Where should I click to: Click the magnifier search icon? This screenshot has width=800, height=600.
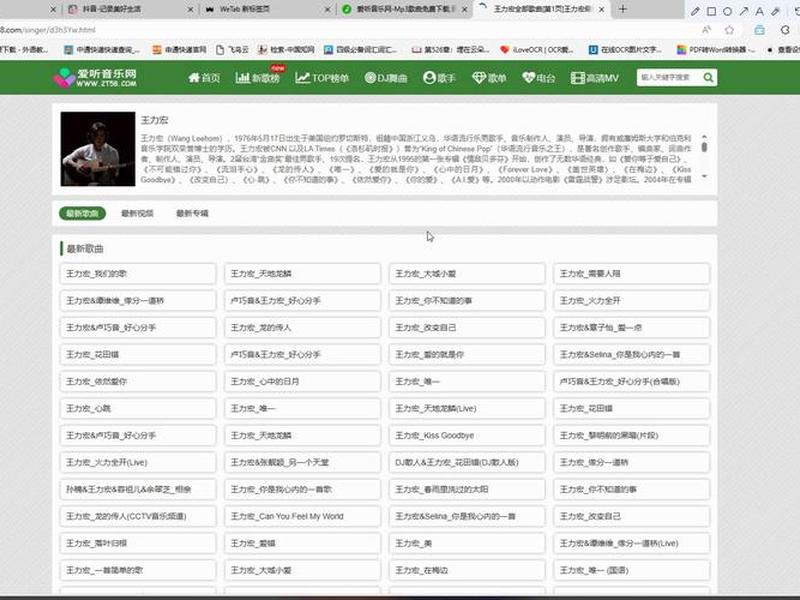point(708,78)
